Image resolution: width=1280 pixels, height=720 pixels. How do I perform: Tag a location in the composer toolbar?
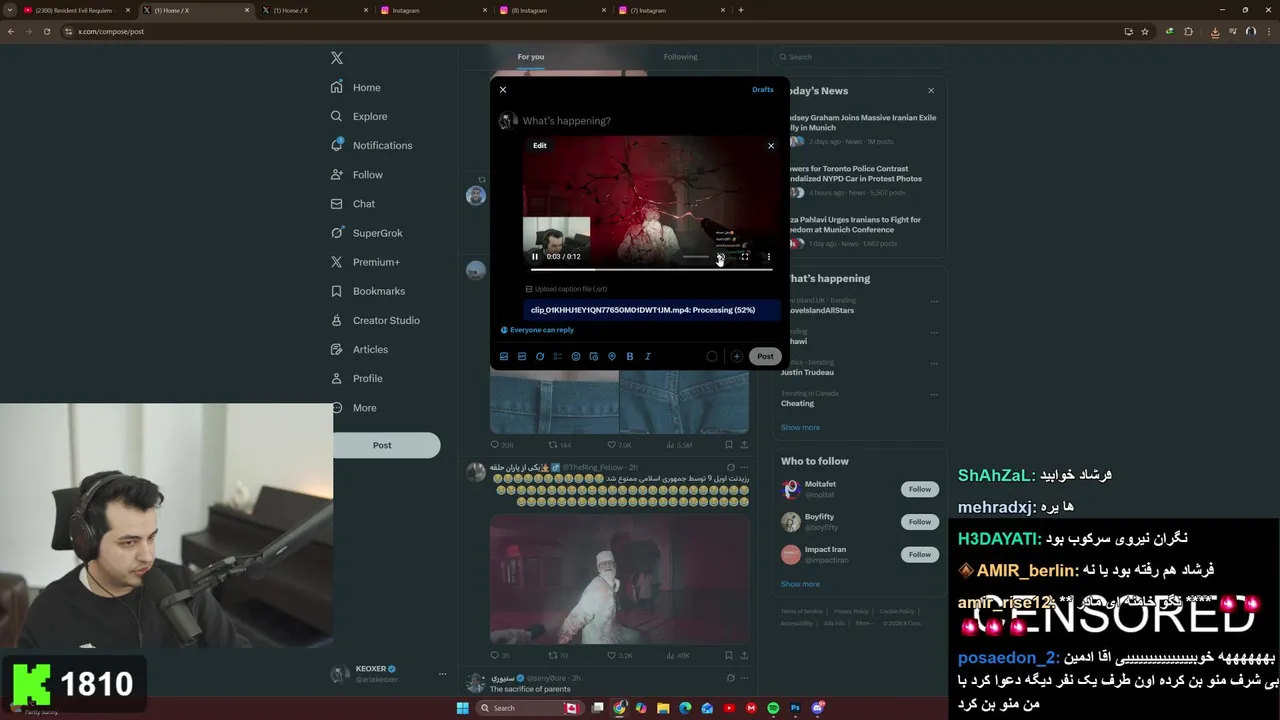click(612, 356)
